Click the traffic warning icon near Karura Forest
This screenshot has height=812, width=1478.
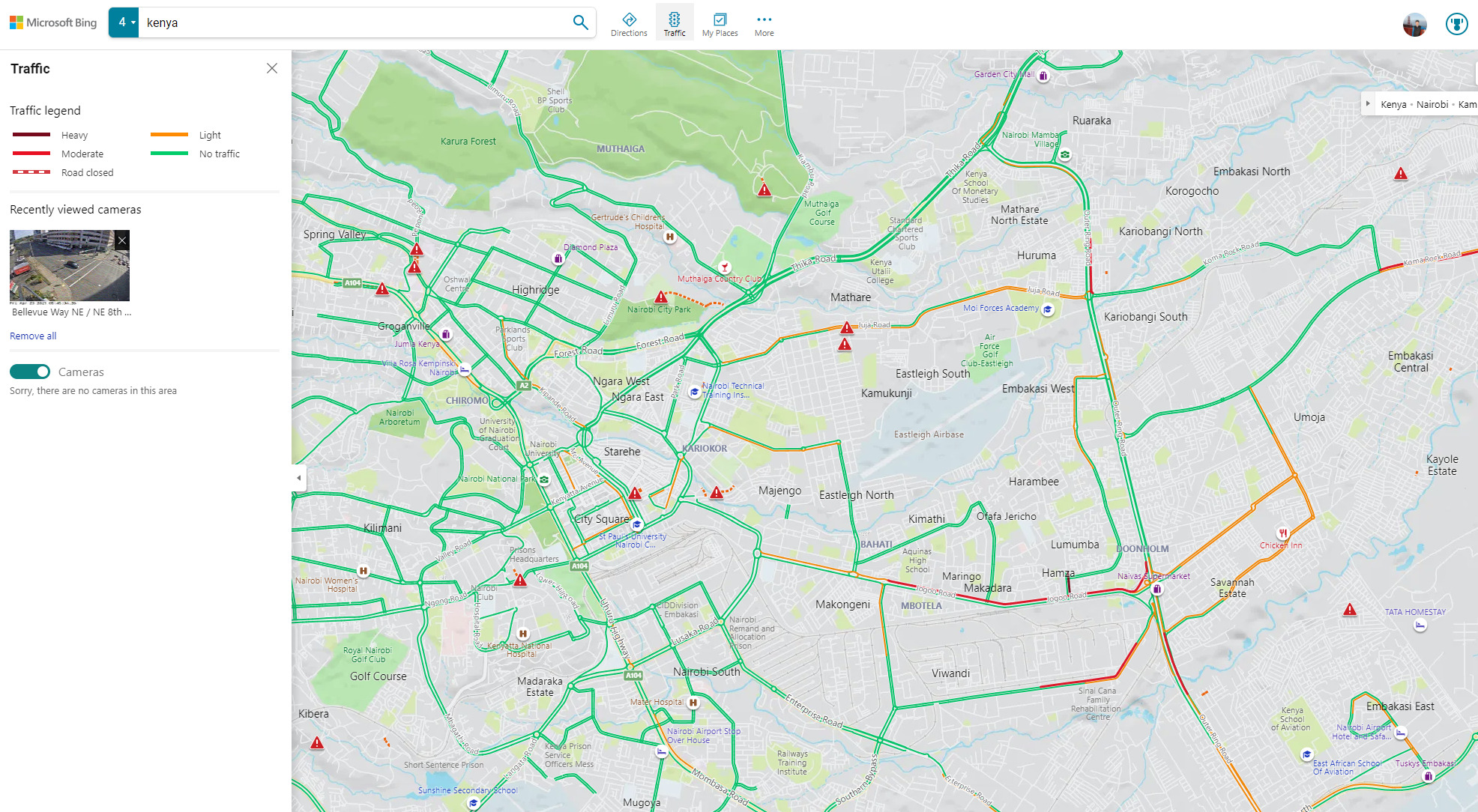tap(764, 190)
